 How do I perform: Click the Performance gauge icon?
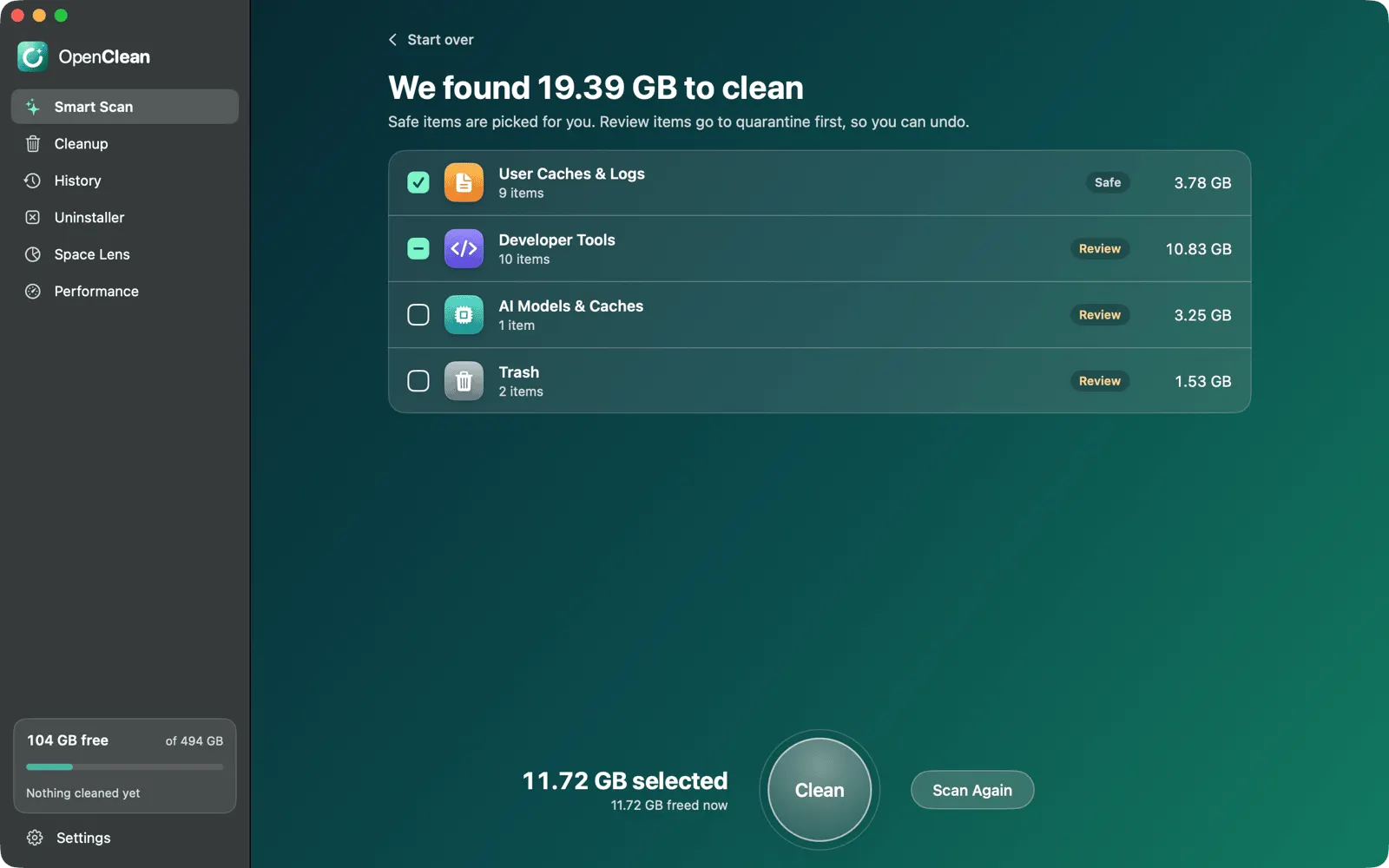click(33, 292)
